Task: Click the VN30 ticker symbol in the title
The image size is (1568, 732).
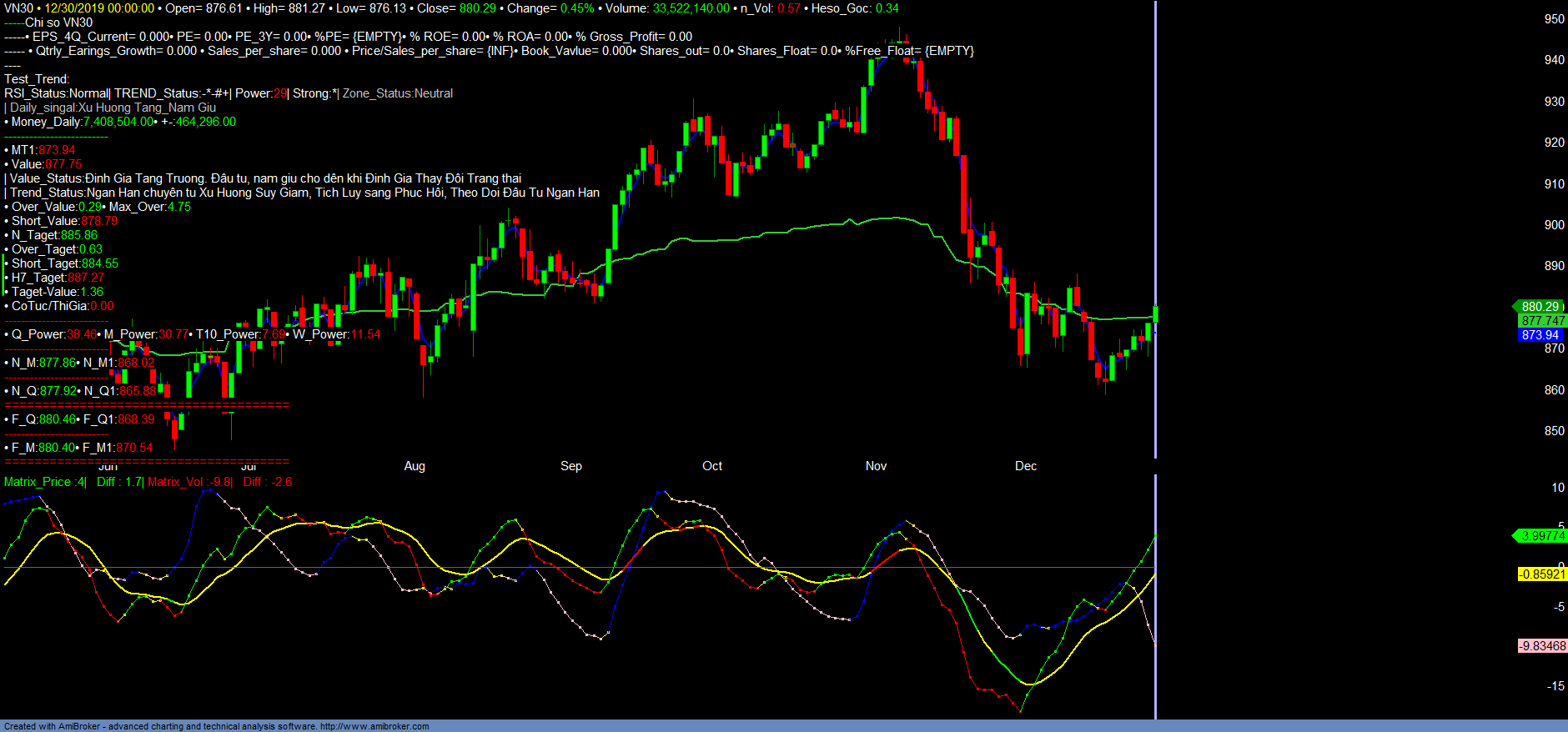Action: click(x=18, y=8)
